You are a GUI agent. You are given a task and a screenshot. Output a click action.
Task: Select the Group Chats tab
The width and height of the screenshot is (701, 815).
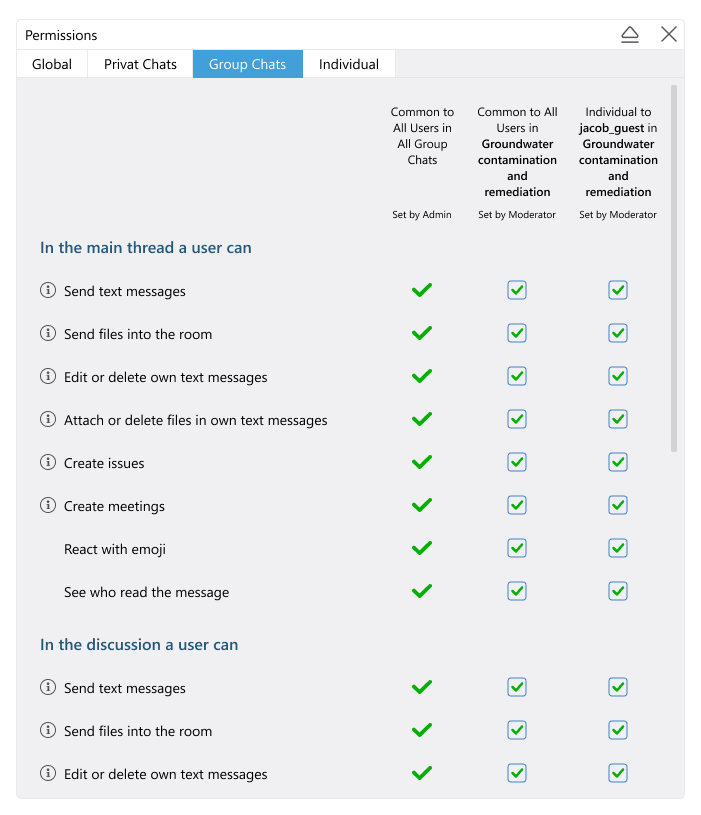(247, 65)
